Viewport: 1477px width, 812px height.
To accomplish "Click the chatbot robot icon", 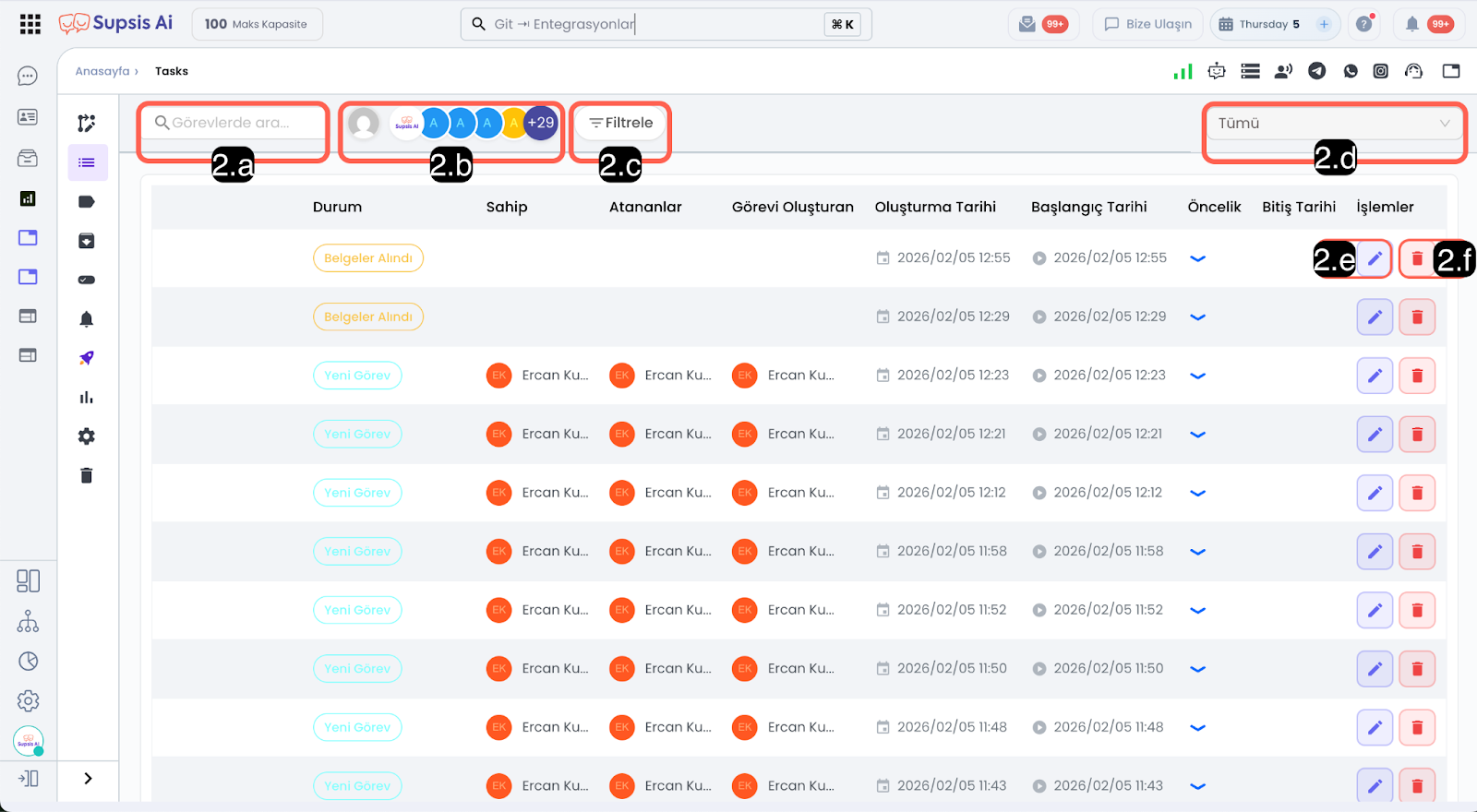I will coord(1217,71).
